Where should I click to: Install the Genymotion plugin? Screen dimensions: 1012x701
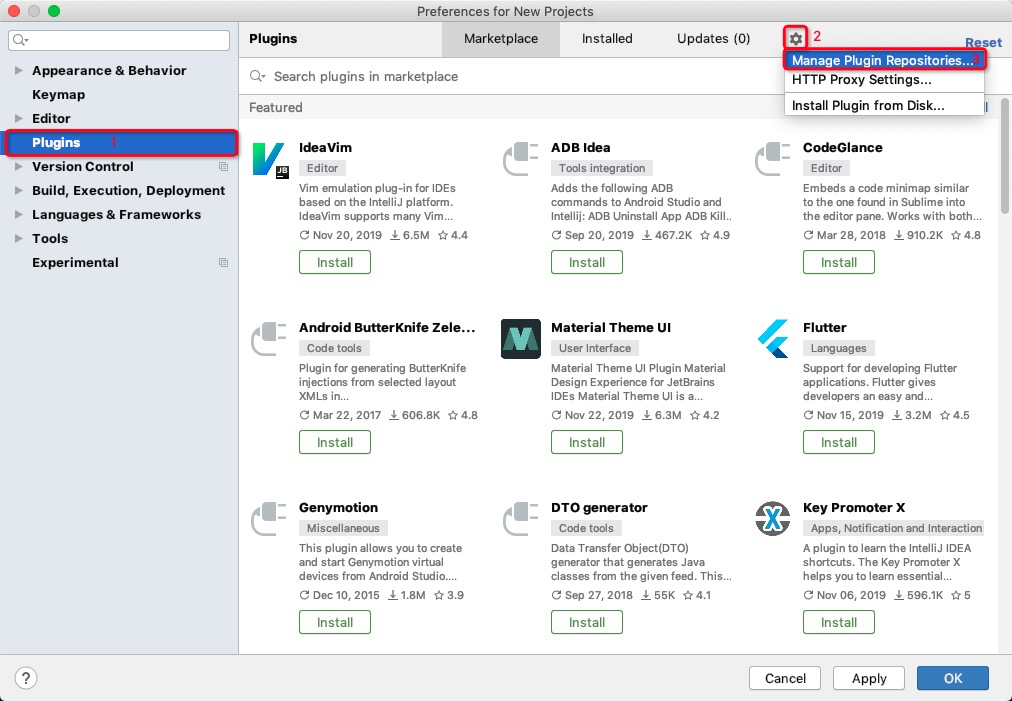[335, 622]
